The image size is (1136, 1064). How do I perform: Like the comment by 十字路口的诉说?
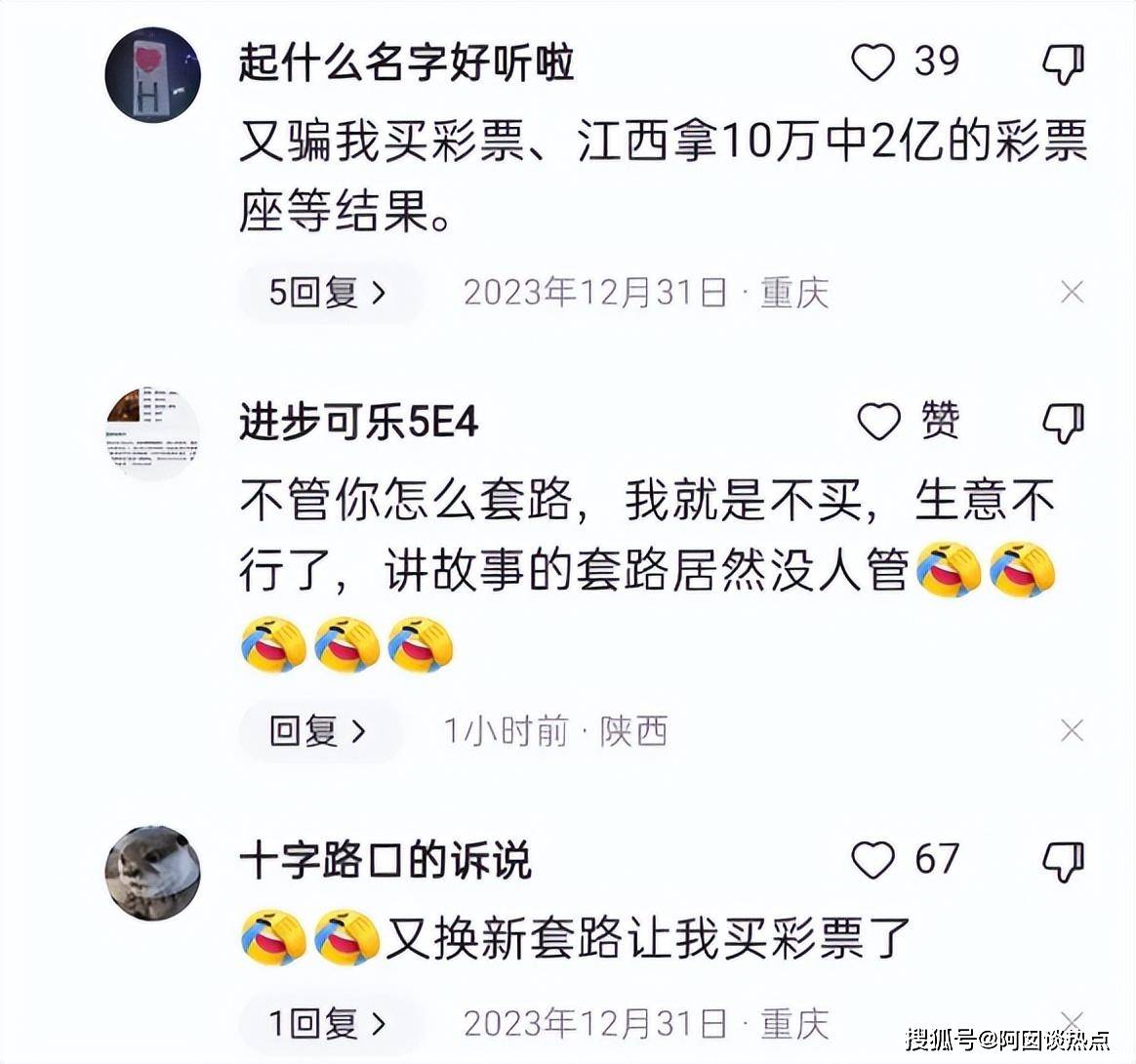(x=873, y=860)
